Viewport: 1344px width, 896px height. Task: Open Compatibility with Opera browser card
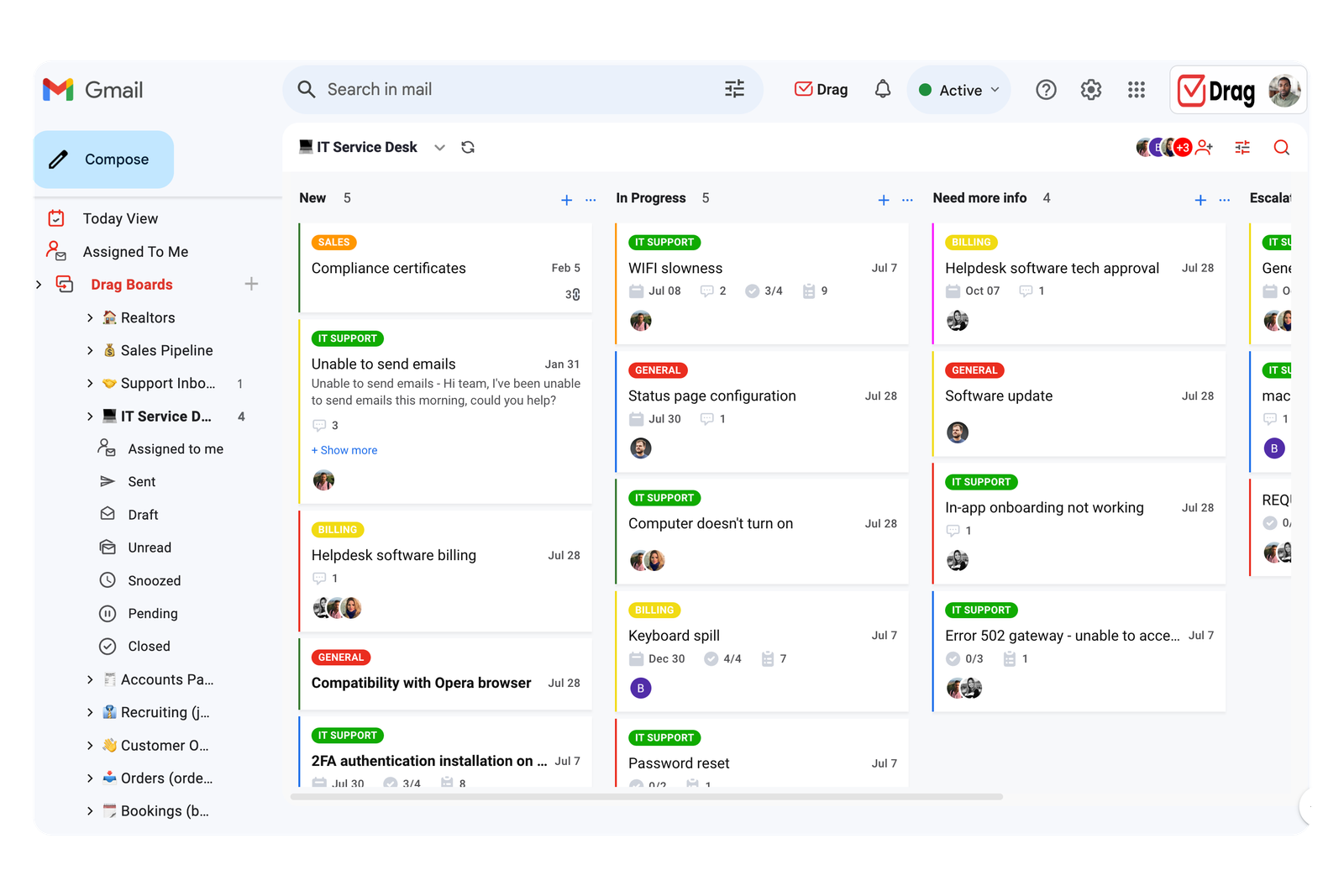pyautogui.click(x=445, y=673)
